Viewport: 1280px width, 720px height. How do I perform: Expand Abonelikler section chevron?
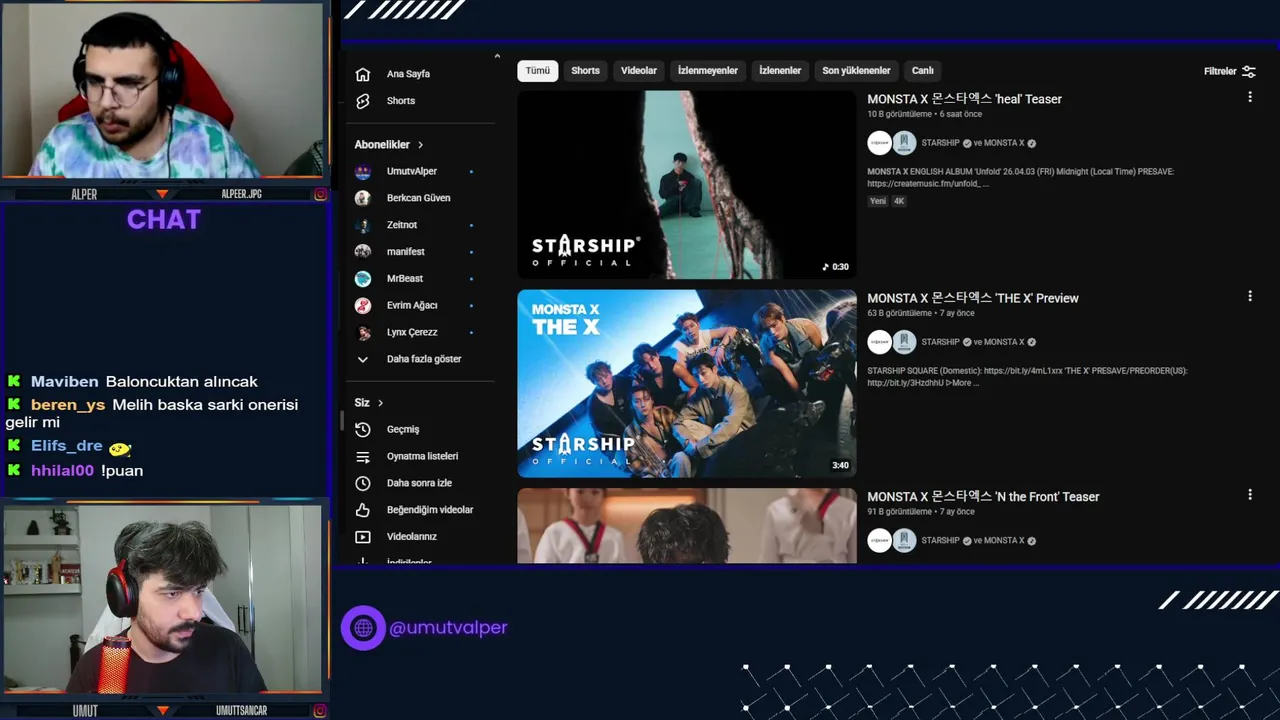pyautogui.click(x=420, y=145)
